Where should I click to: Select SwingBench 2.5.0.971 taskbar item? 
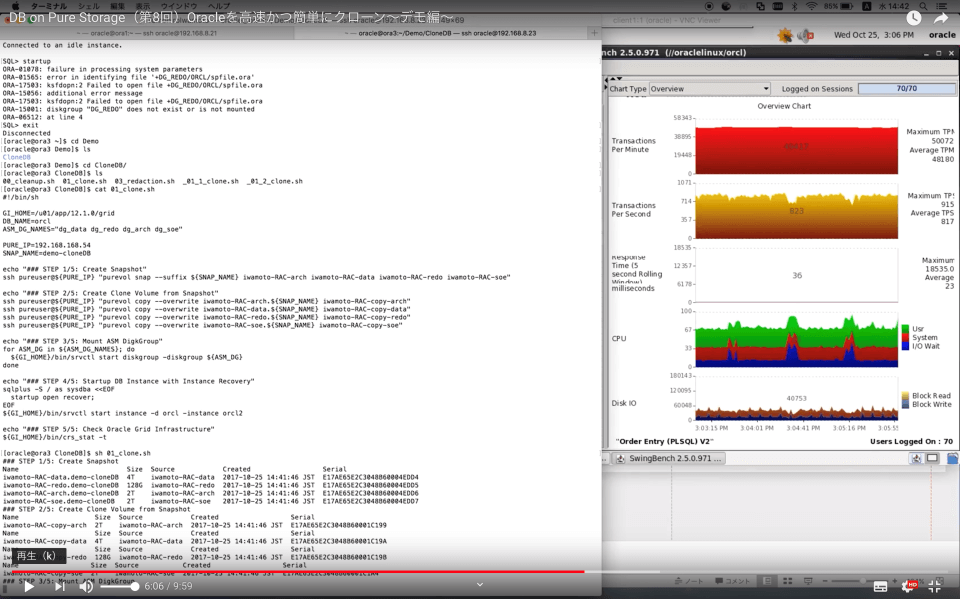(669, 458)
